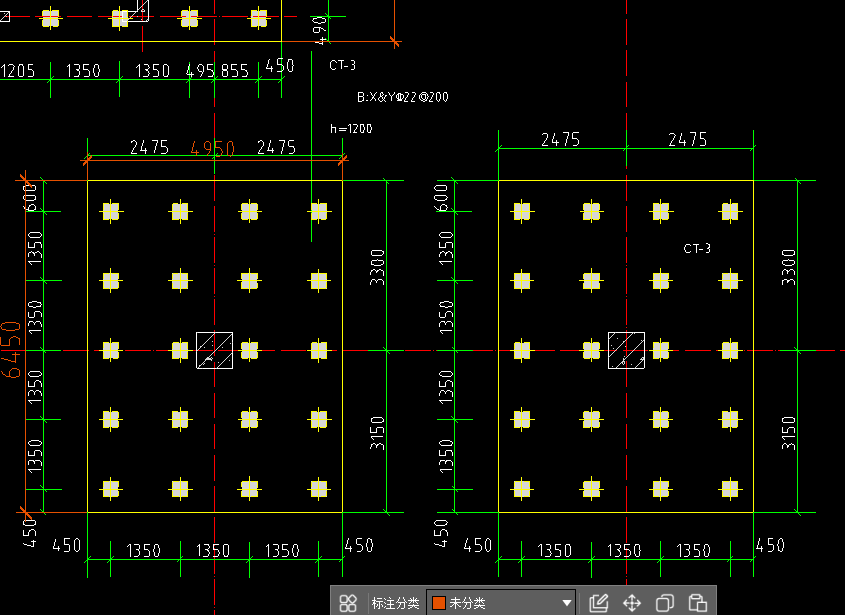Image resolution: width=845 pixels, height=615 pixels.
Task: Click the edit annotation pencil icon
Action: [599, 603]
